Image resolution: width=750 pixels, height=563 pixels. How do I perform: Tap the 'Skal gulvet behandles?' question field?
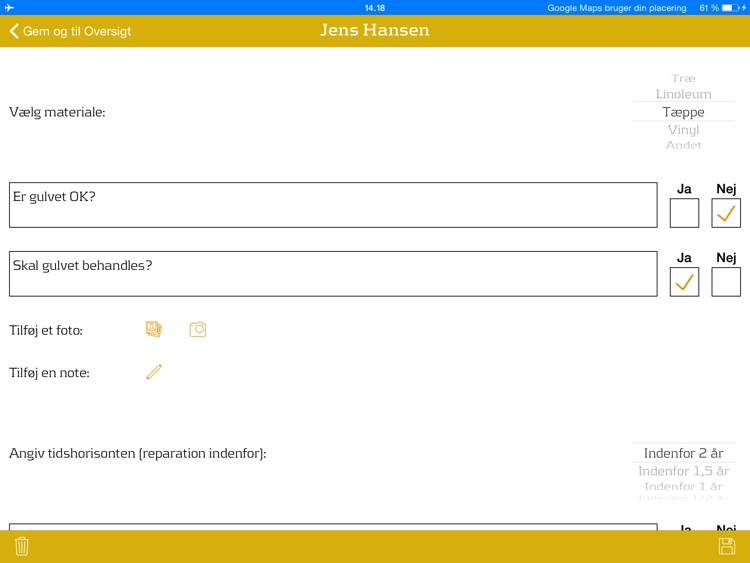pos(333,274)
